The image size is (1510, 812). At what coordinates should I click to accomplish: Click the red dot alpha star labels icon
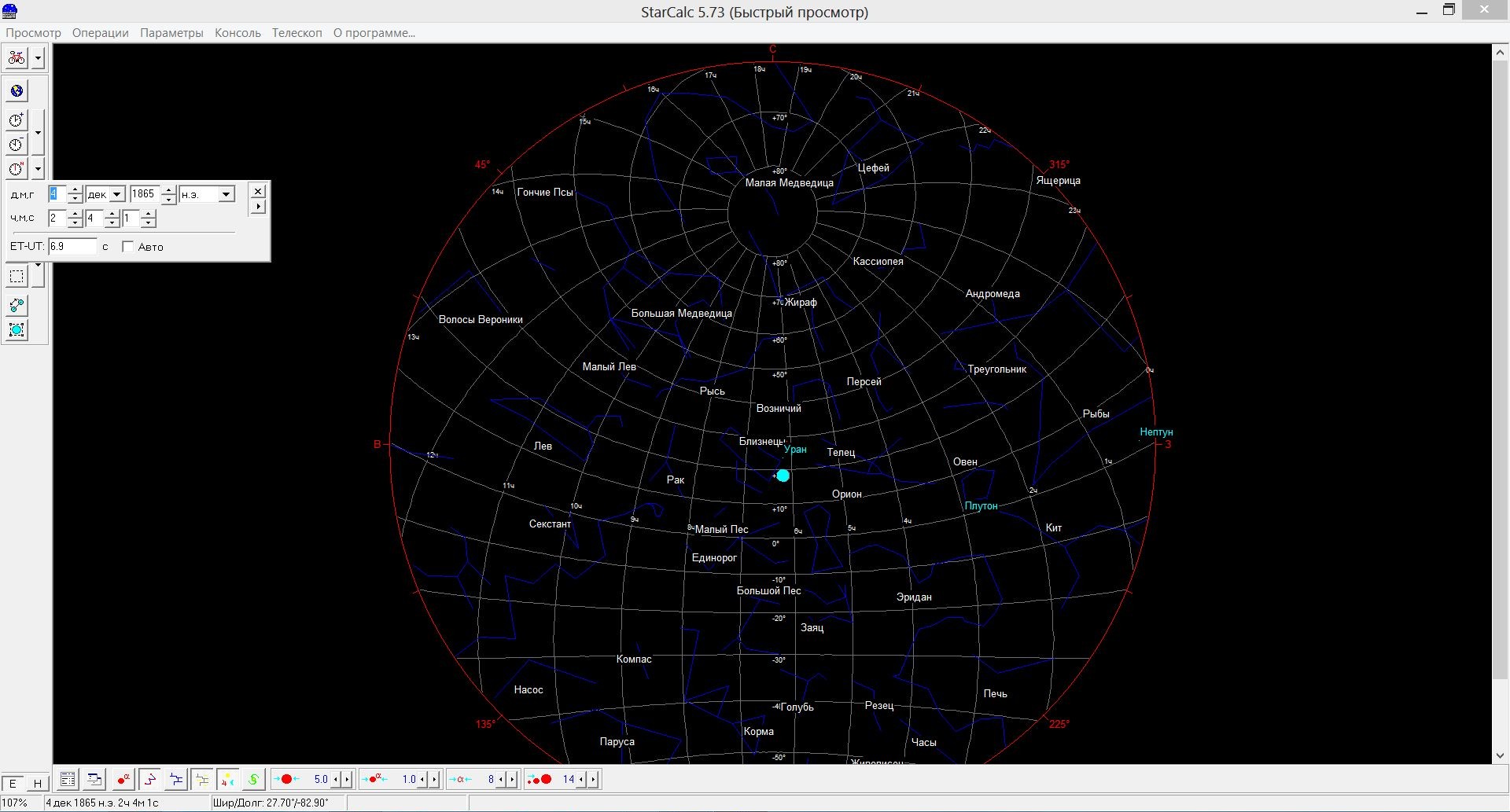pos(123,780)
